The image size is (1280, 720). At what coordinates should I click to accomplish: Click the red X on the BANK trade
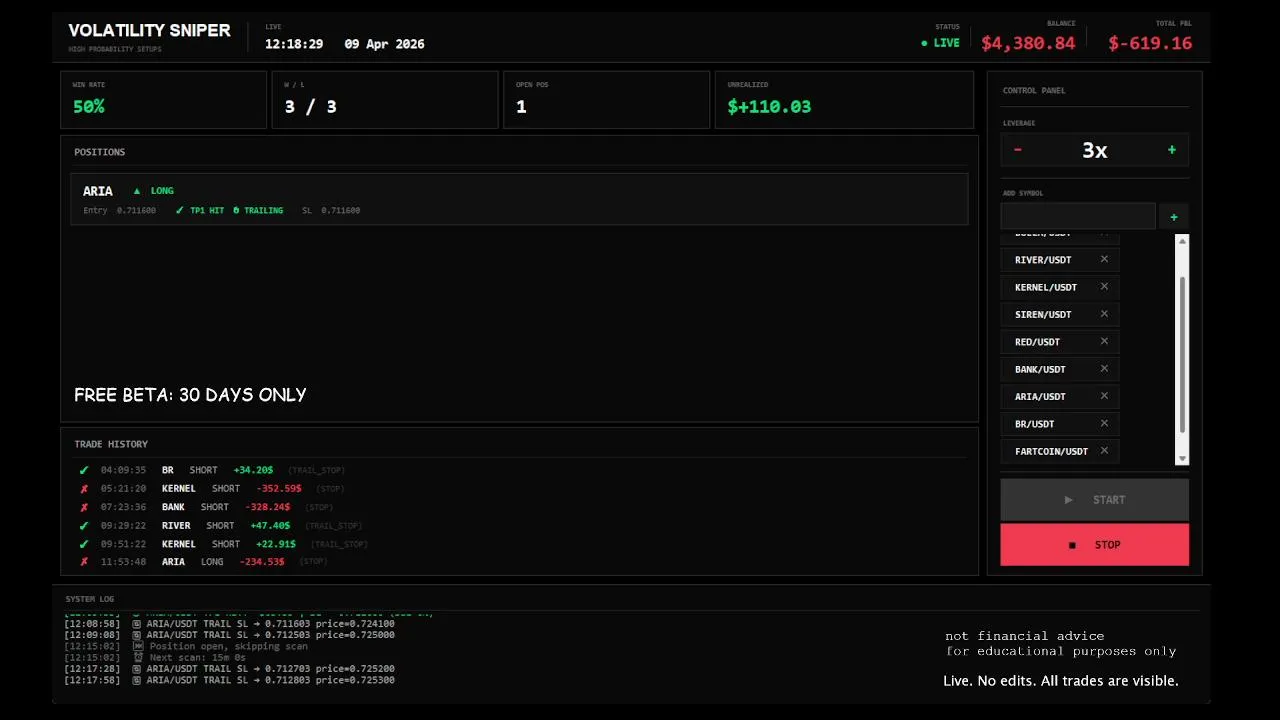click(x=84, y=507)
